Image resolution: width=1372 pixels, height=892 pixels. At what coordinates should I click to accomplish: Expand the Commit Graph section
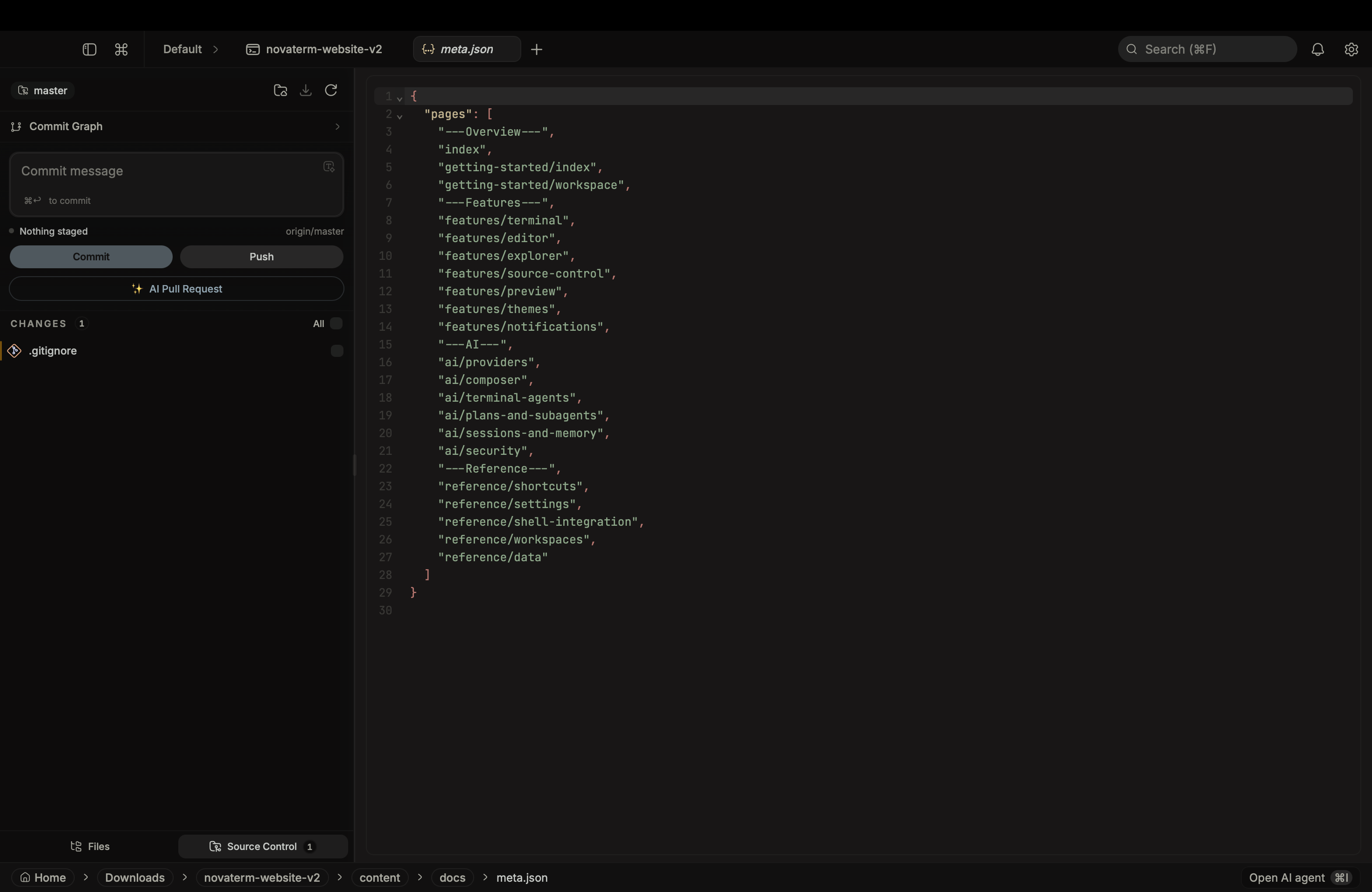pos(337,127)
